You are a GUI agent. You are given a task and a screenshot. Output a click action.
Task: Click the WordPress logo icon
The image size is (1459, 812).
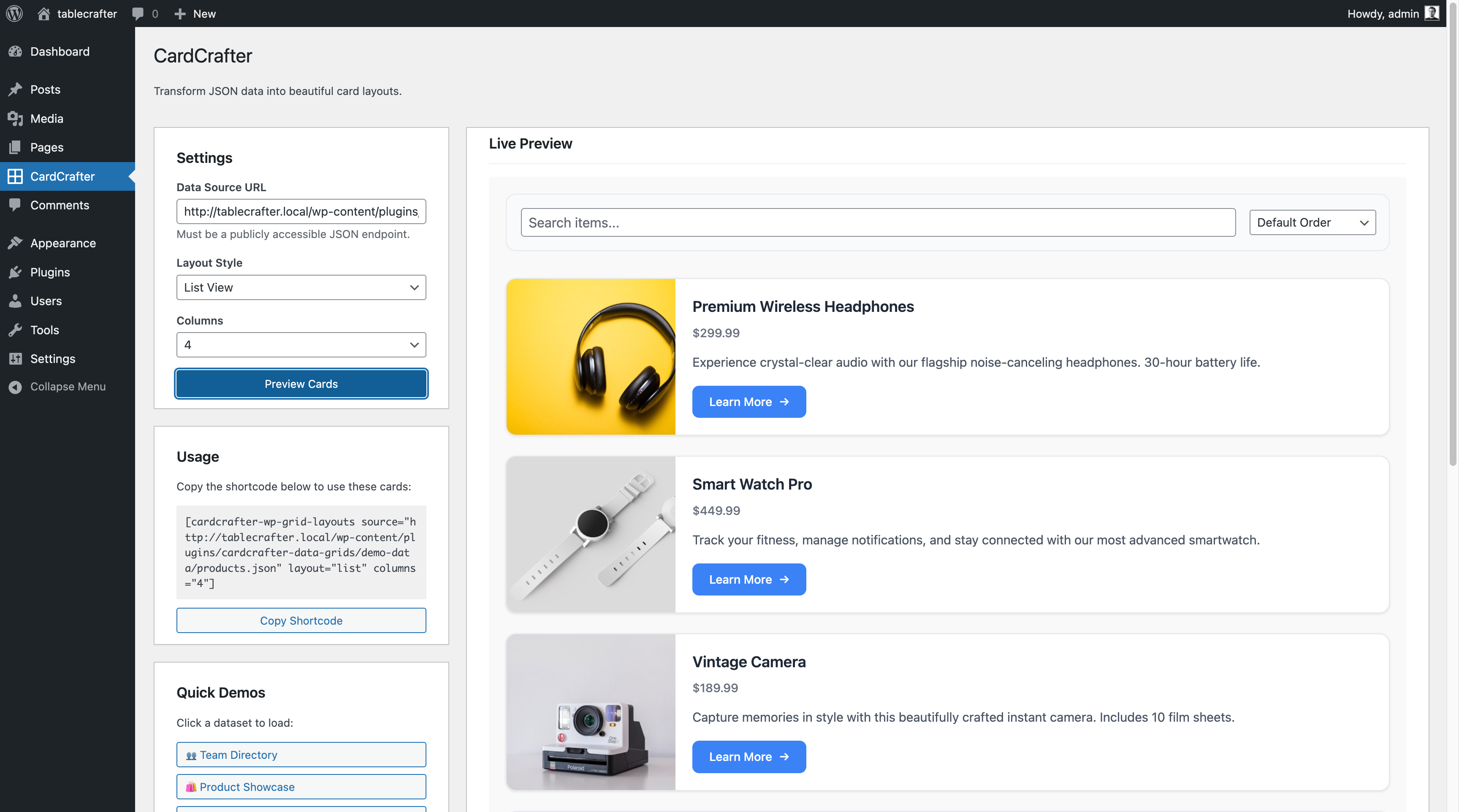(15, 14)
